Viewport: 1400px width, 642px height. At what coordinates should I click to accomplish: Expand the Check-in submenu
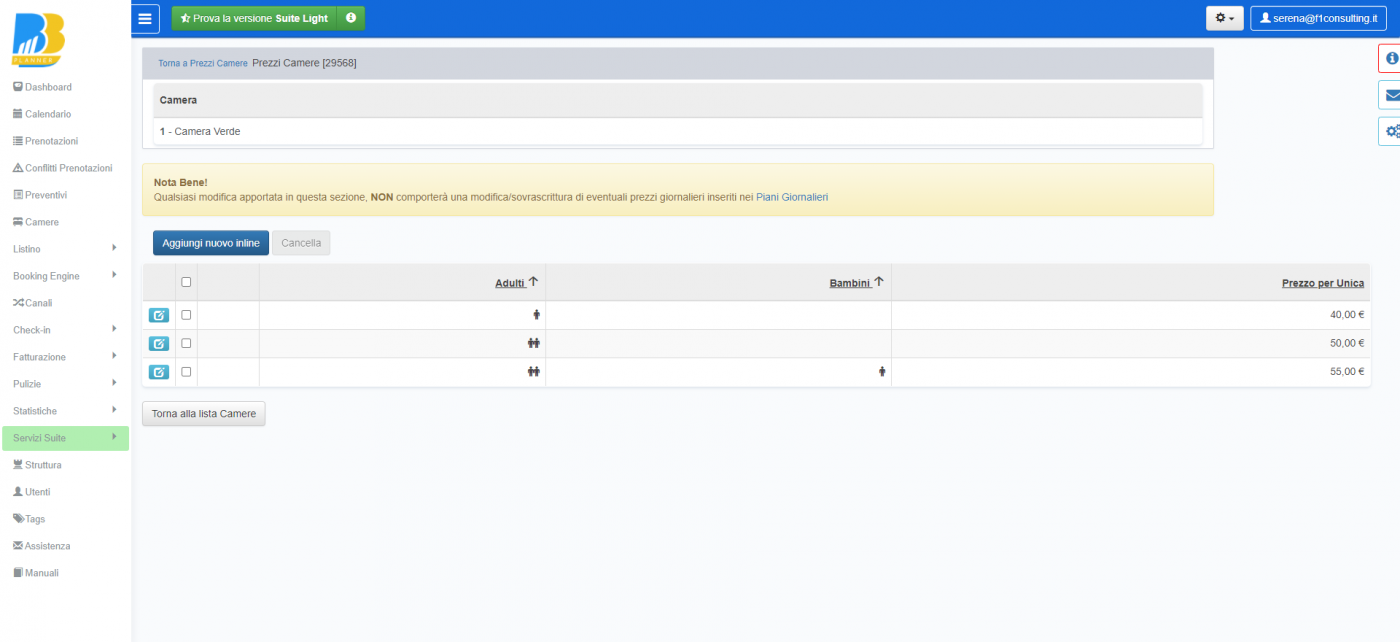(x=65, y=330)
